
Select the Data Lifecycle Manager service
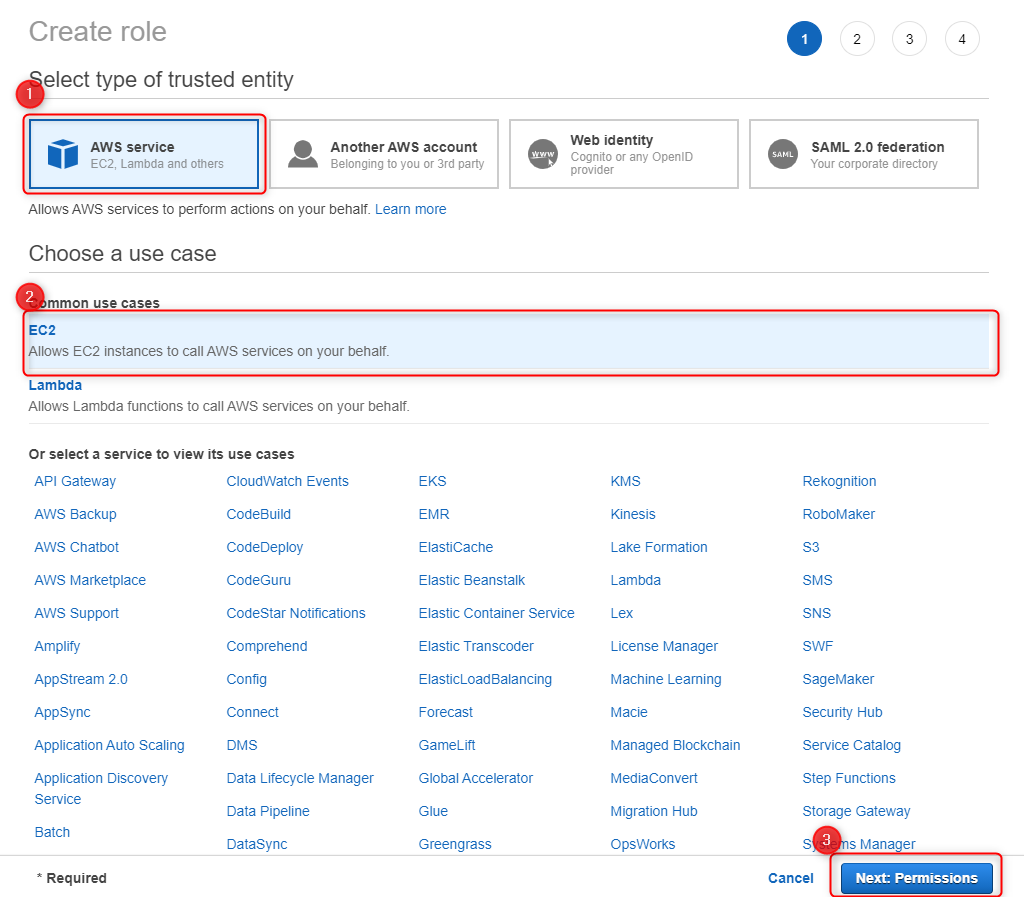click(x=300, y=778)
